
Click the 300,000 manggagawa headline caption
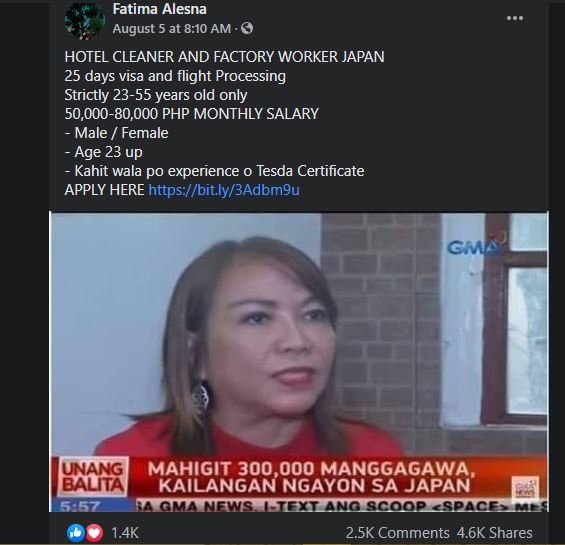click(312, 477)
